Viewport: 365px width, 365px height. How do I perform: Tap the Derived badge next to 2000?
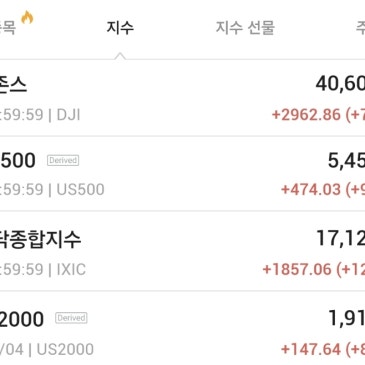point(71,318)
